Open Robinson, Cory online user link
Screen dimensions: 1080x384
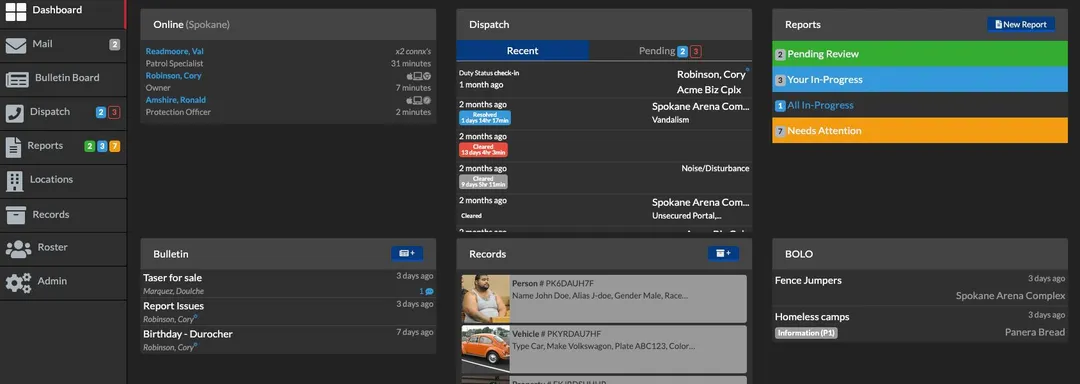pyautogui.click(x=173, y=76)
